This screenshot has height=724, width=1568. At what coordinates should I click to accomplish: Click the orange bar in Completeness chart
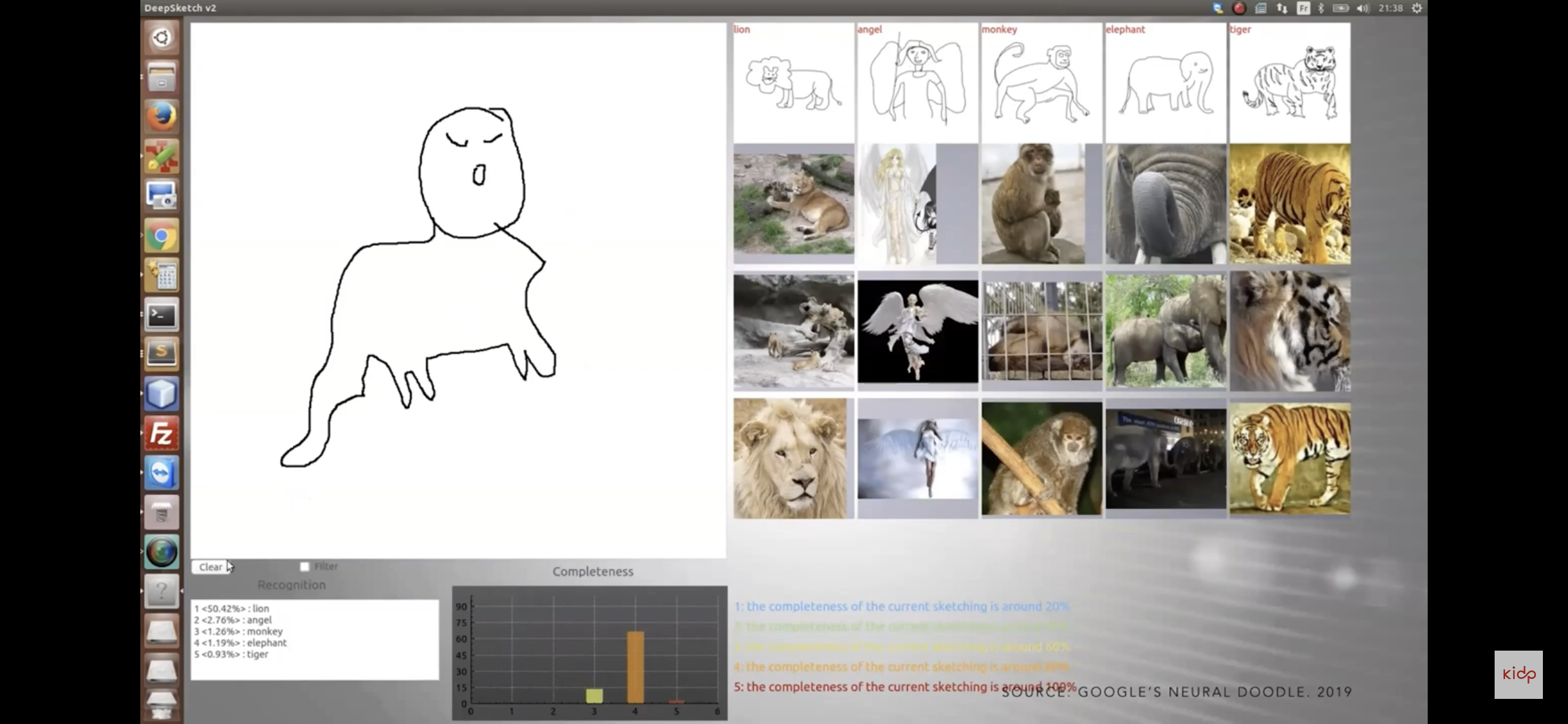point(635,666)
